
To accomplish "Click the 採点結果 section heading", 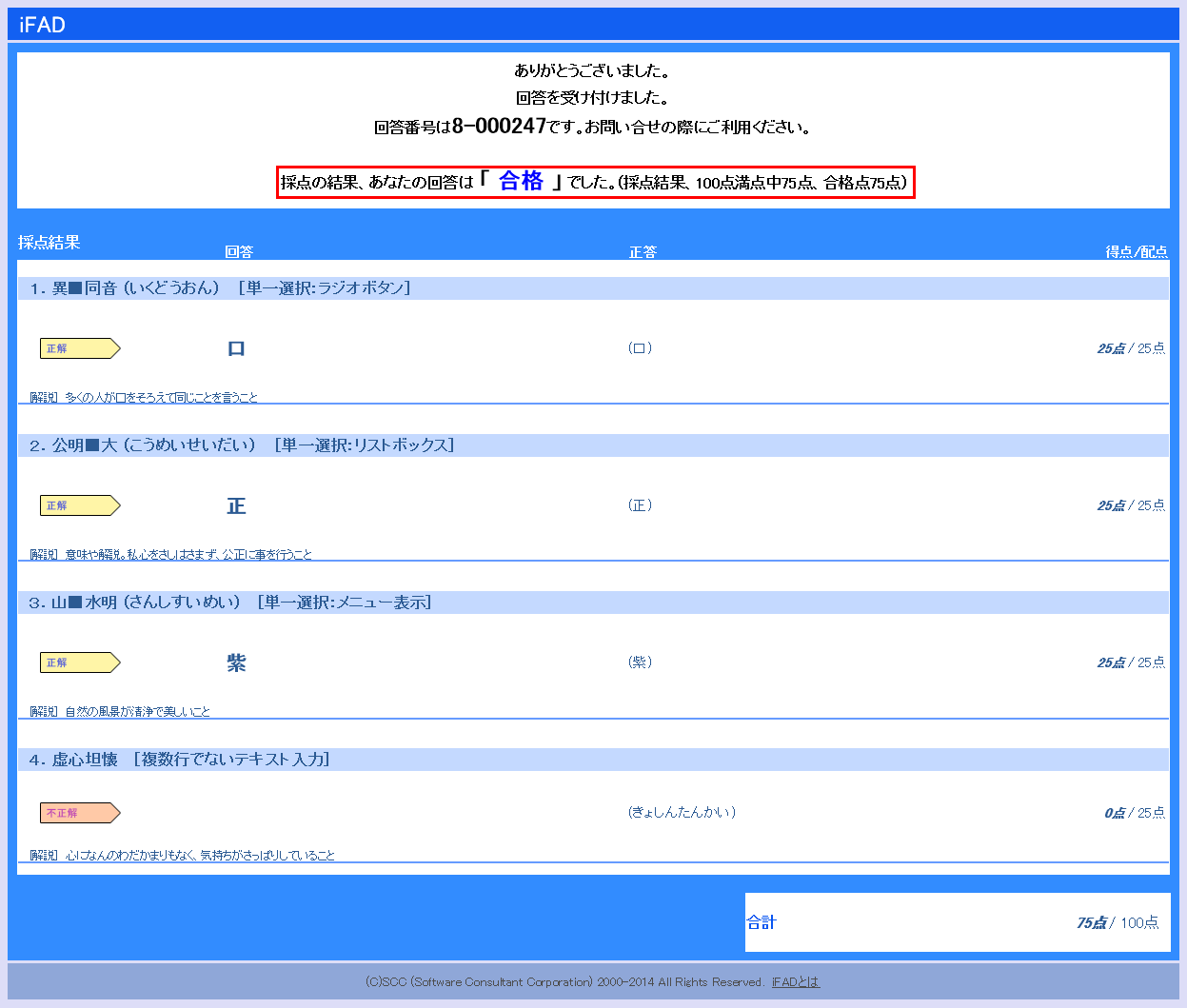I will (49, 242).
